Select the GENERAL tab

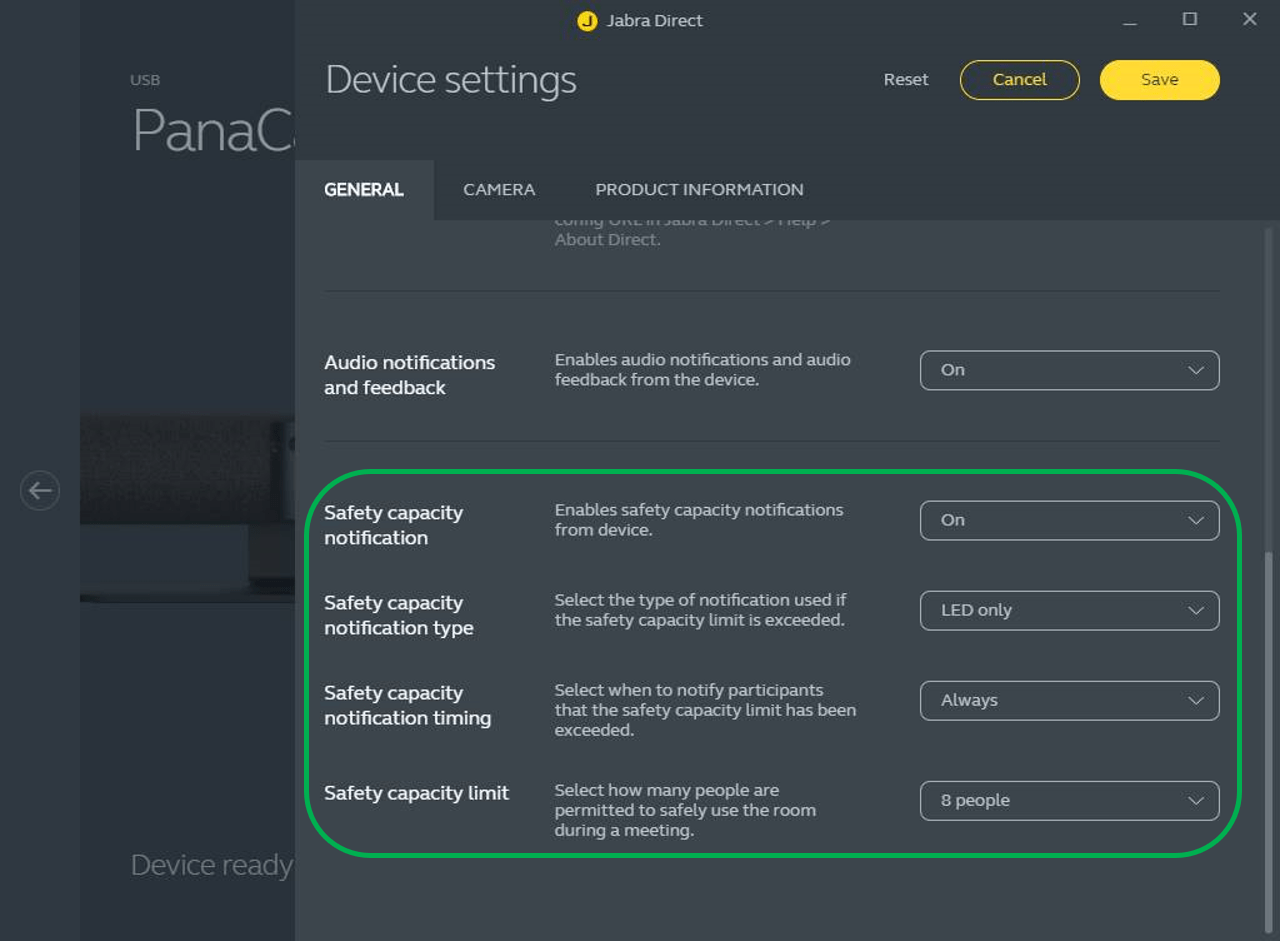364,190
